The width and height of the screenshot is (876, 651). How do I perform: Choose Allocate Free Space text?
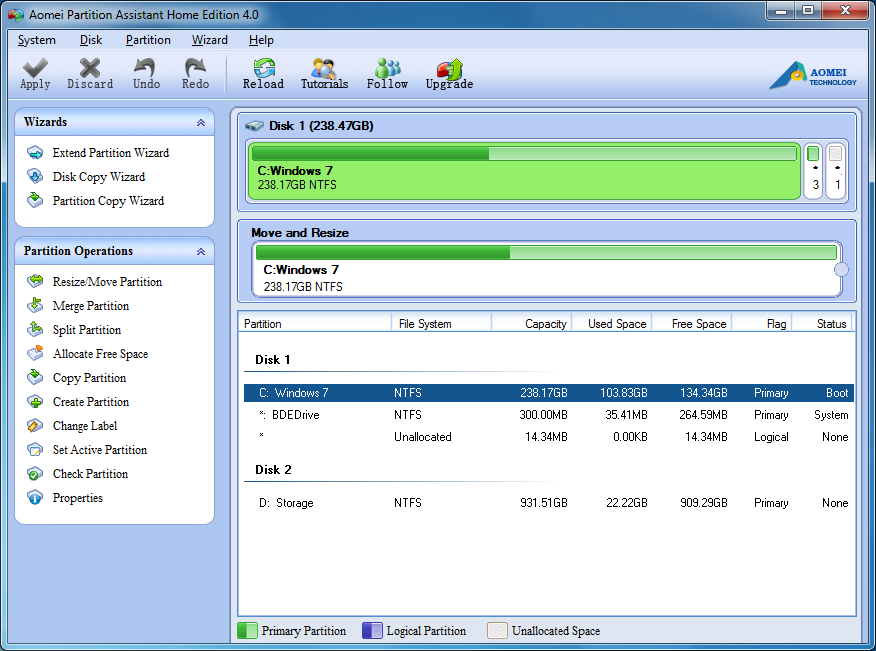(x=101, y=354)
